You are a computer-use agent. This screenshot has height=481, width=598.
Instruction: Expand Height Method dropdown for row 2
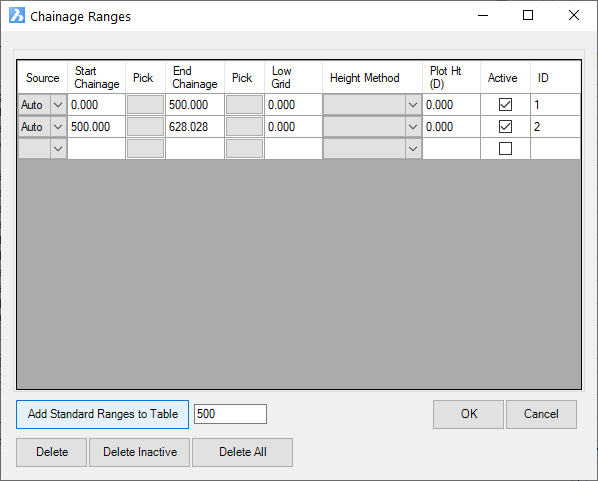point(413,127)
